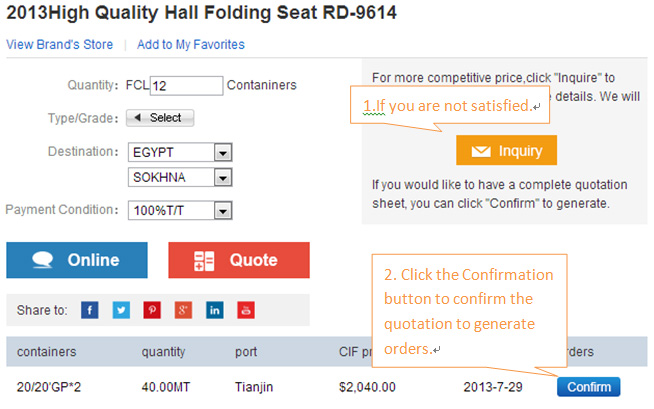Click Add to My Favorites link
The image size is (654, 409).
pos(191,44)
